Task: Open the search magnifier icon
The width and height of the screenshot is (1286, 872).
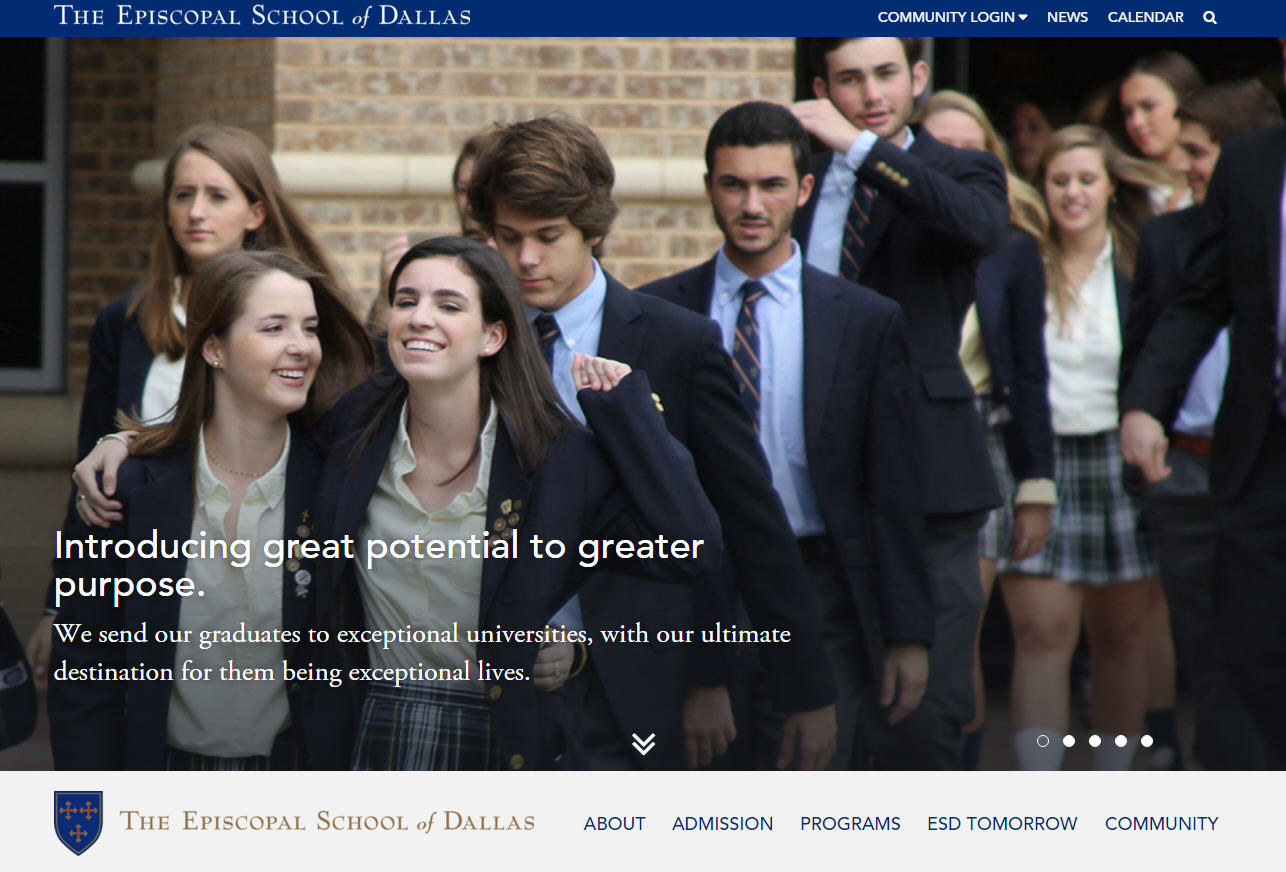Action: tap(1210, 17)
